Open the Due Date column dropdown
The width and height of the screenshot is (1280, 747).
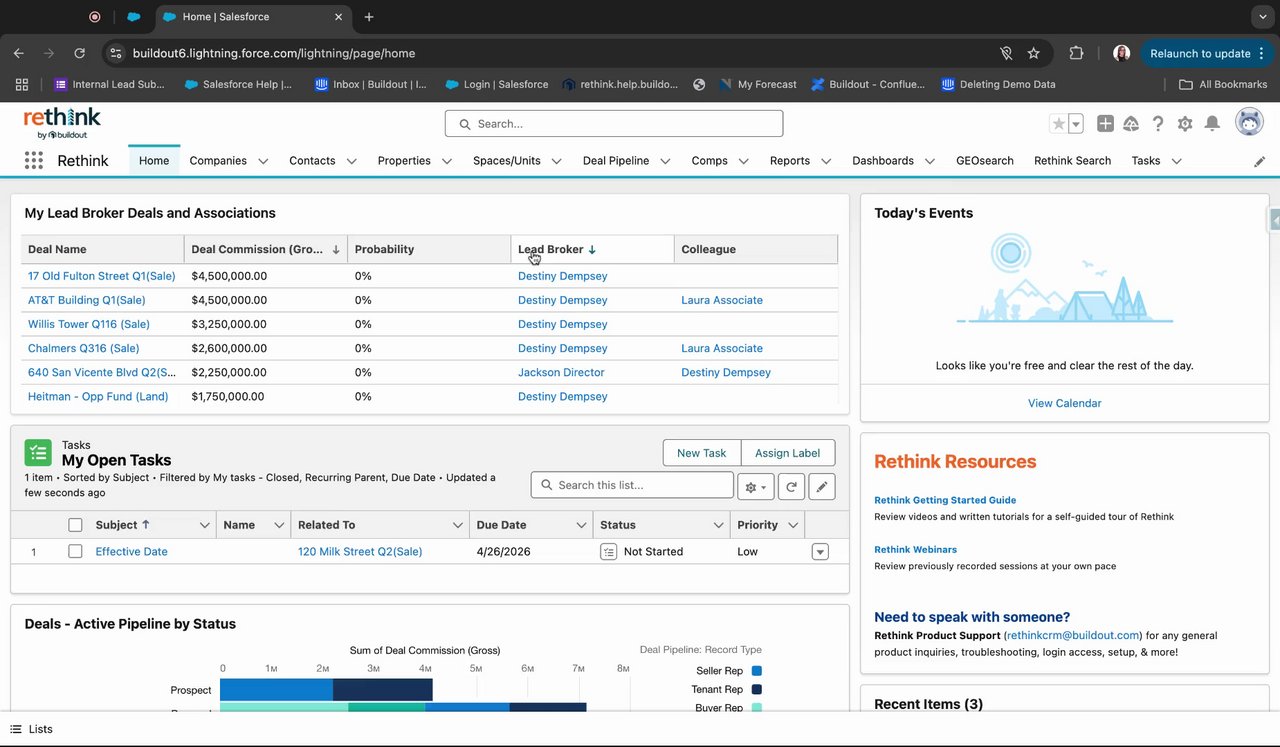[x=581, y=525]
